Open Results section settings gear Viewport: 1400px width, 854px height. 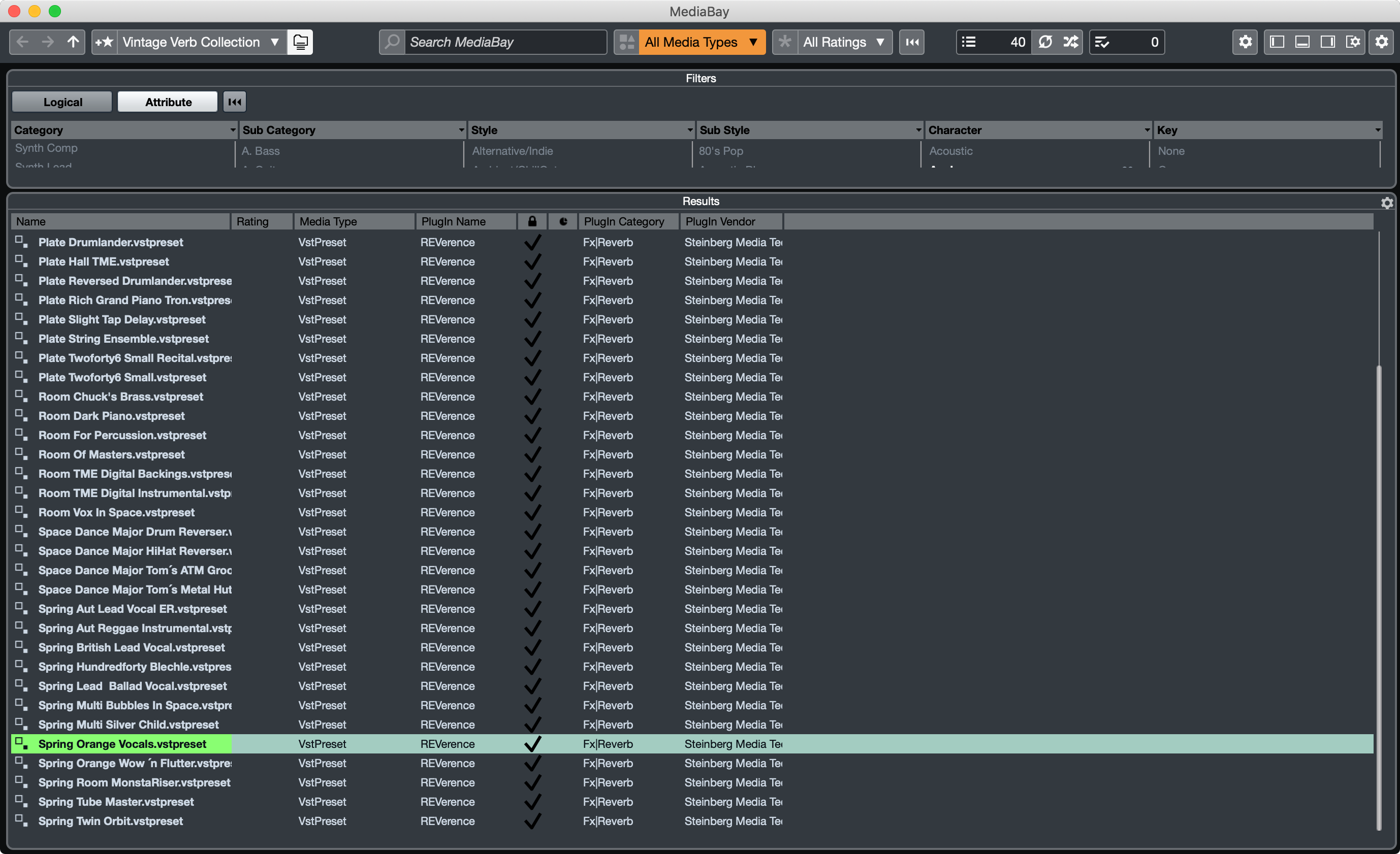tap(1387, 202)
